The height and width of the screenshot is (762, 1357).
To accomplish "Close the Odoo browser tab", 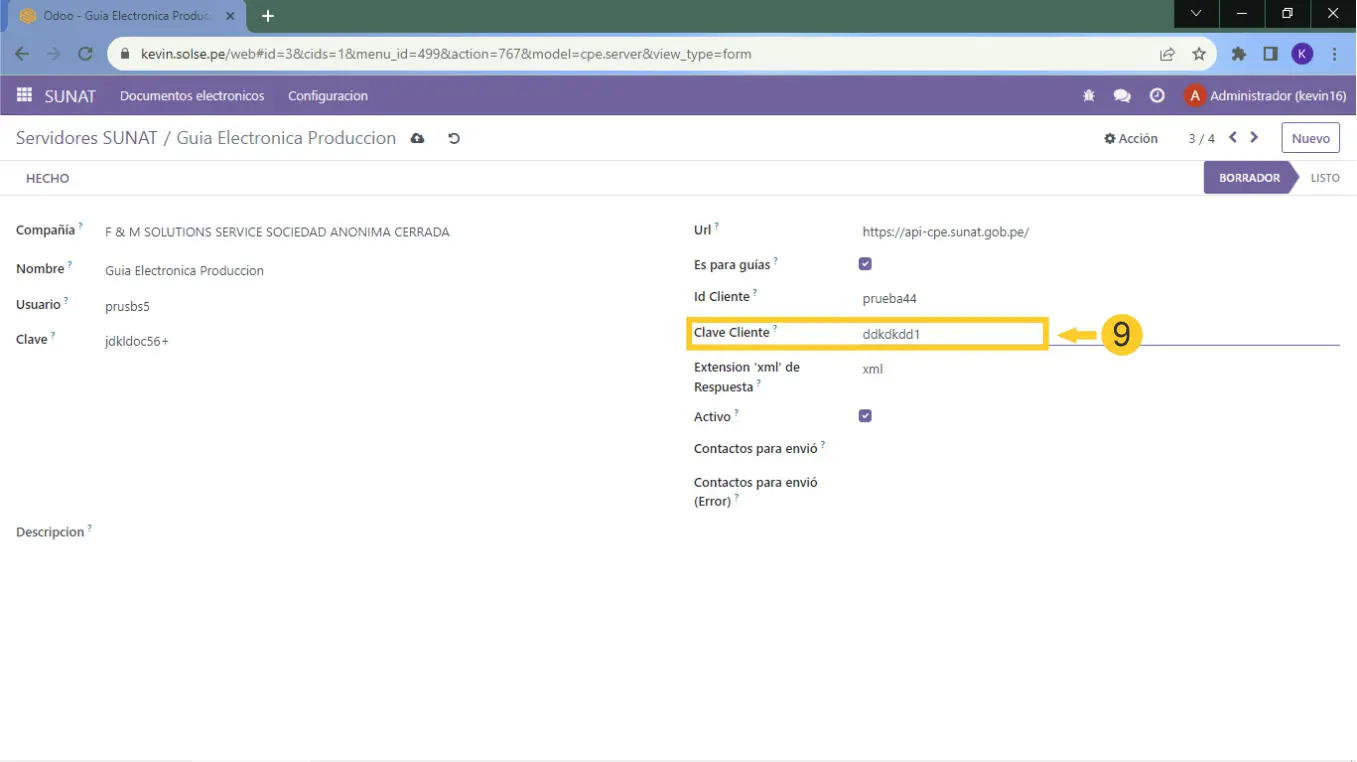I will click(229, 16).
